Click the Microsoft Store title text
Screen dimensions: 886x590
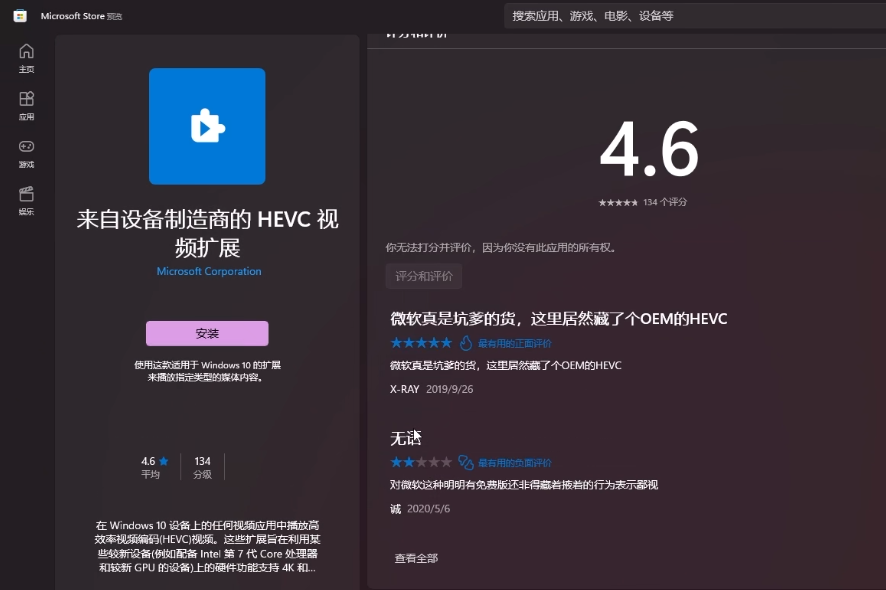pyautogui.click(x=72, y=16)
